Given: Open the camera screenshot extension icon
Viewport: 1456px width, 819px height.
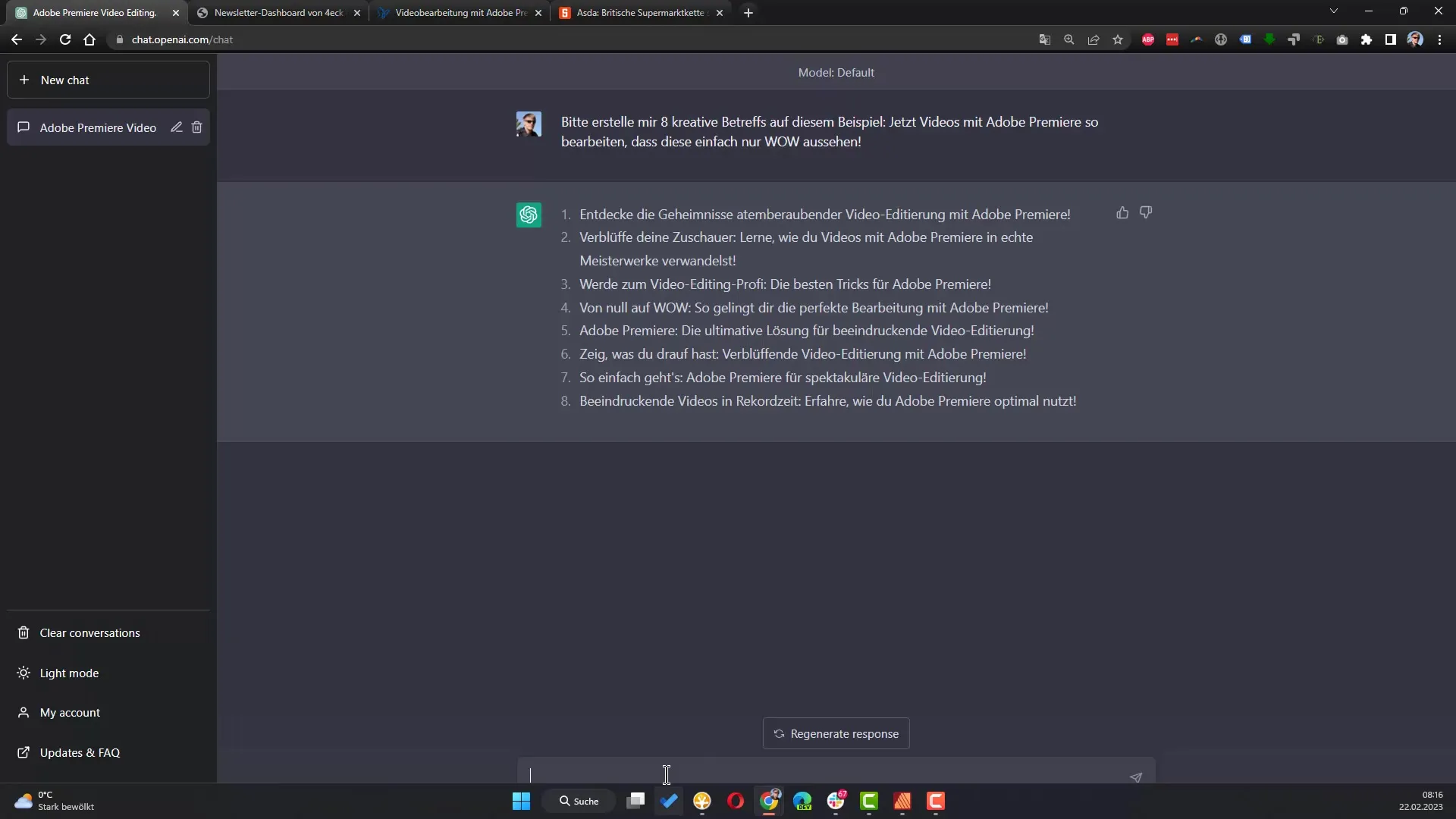Looking at the screenshot, I should (1342, 39).
